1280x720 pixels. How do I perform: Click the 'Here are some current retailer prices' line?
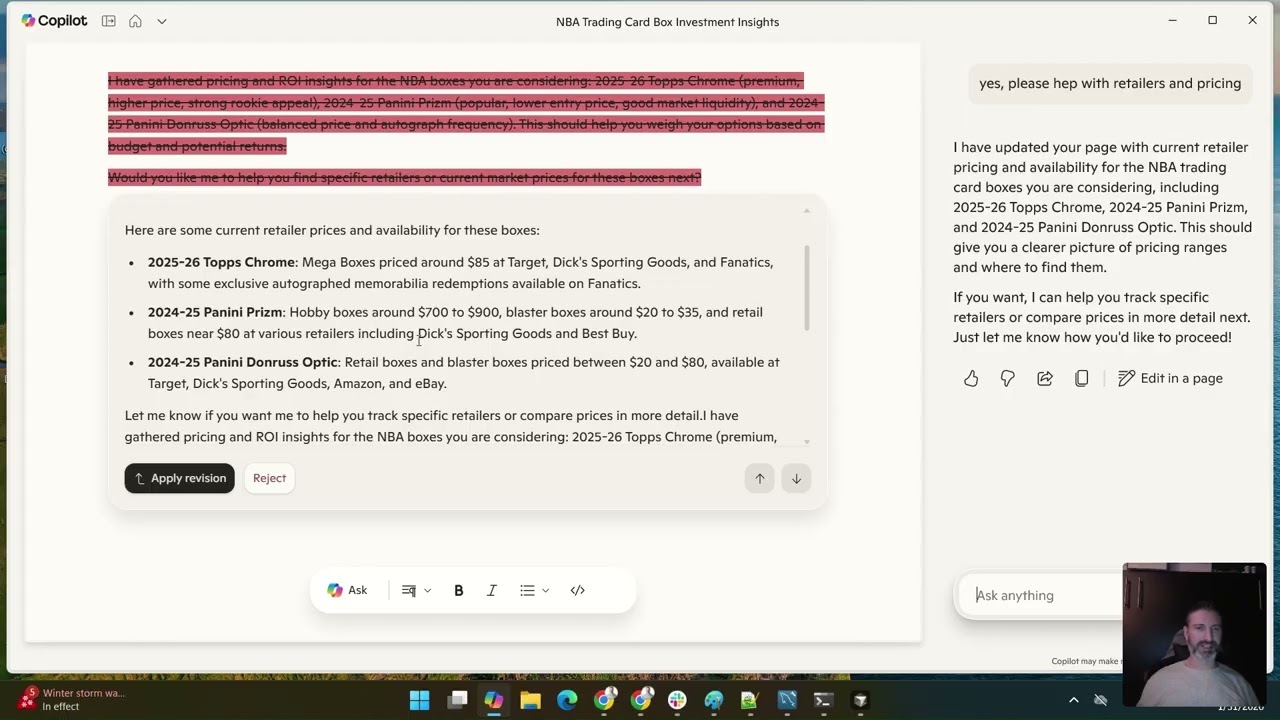coord(332,230)
